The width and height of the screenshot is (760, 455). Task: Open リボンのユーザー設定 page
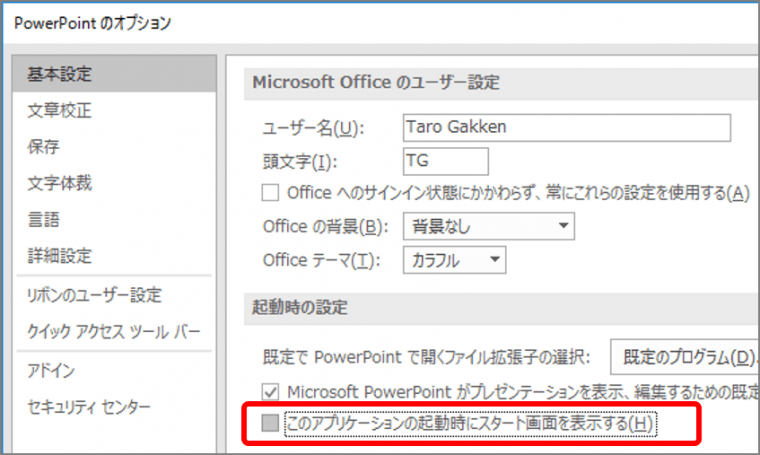pyautogui.click(x=94, y=295)
